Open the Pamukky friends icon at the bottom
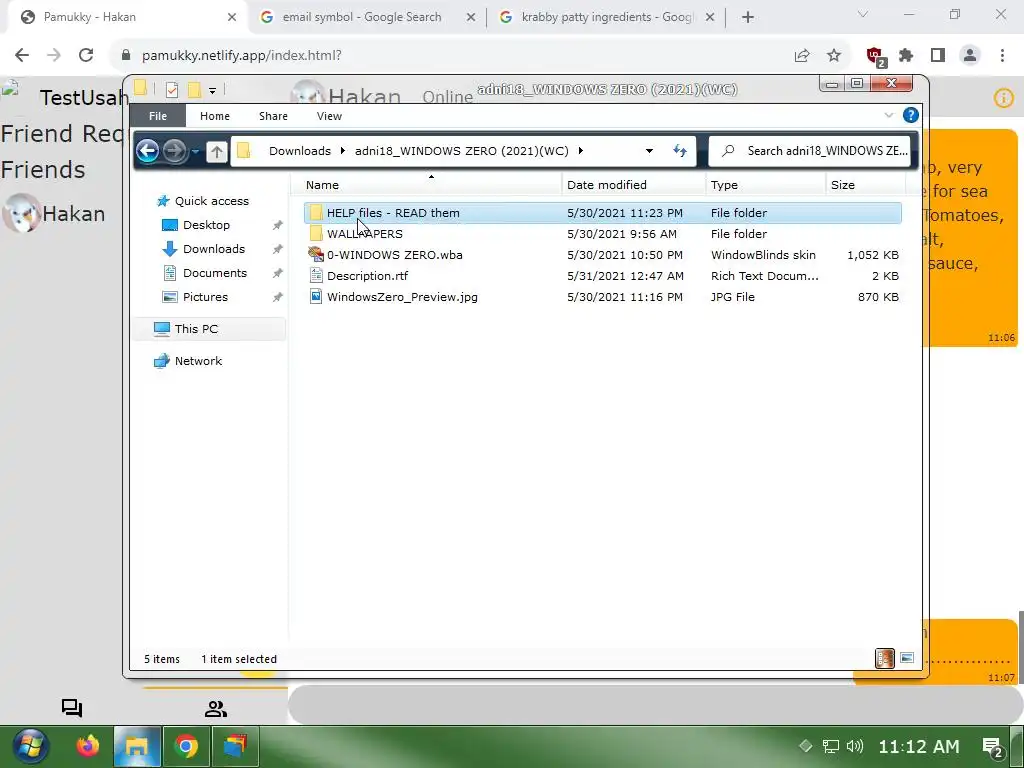This screenshot has width=1024, height=768. click(216, 709)
